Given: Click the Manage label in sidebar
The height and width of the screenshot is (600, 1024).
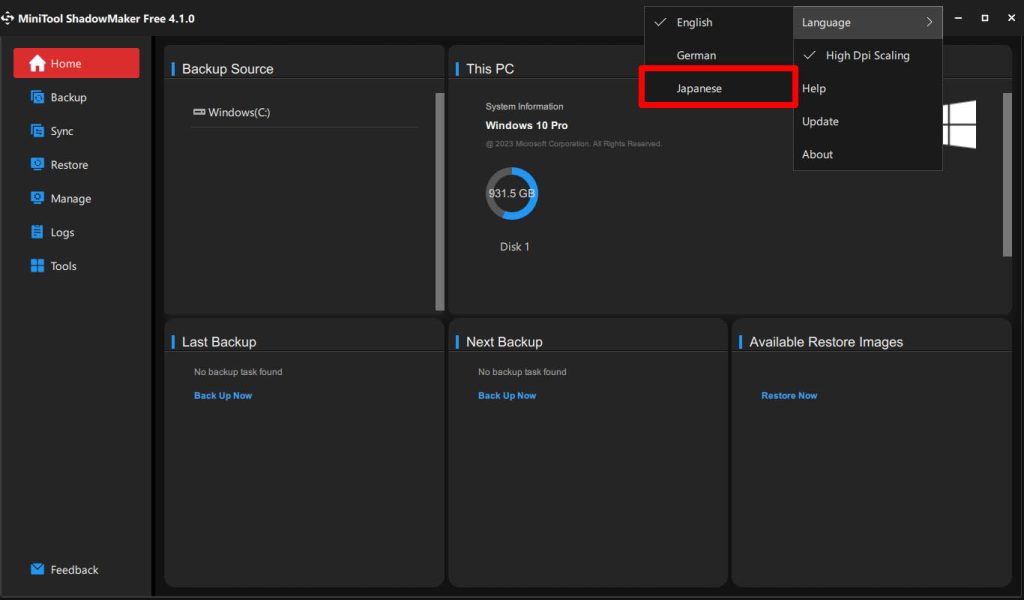Looking at the screenshot, I should (x=71, y=198).
